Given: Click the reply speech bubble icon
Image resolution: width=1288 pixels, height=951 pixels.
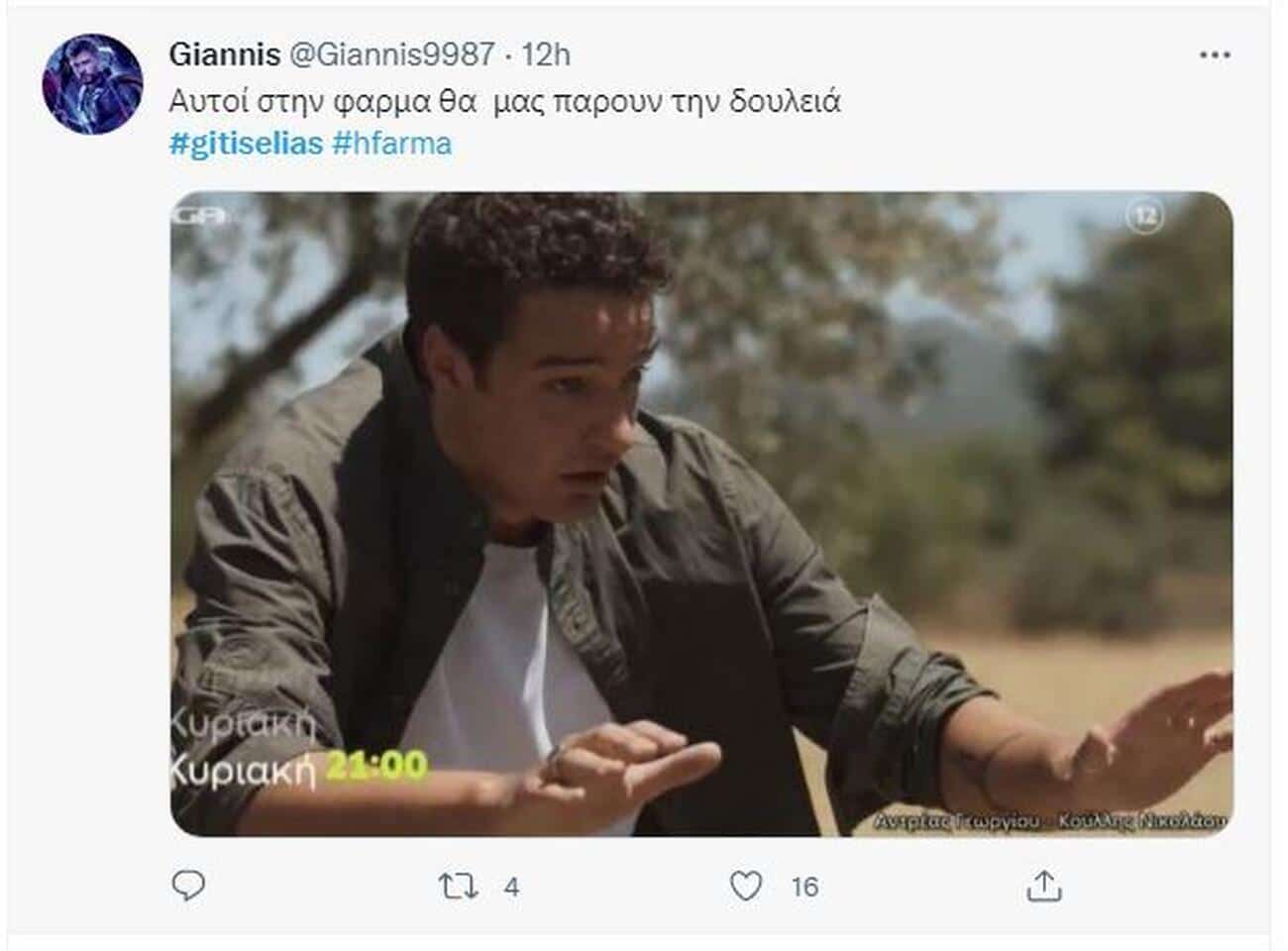Looking at the screenshot, I should click(188, 886).
